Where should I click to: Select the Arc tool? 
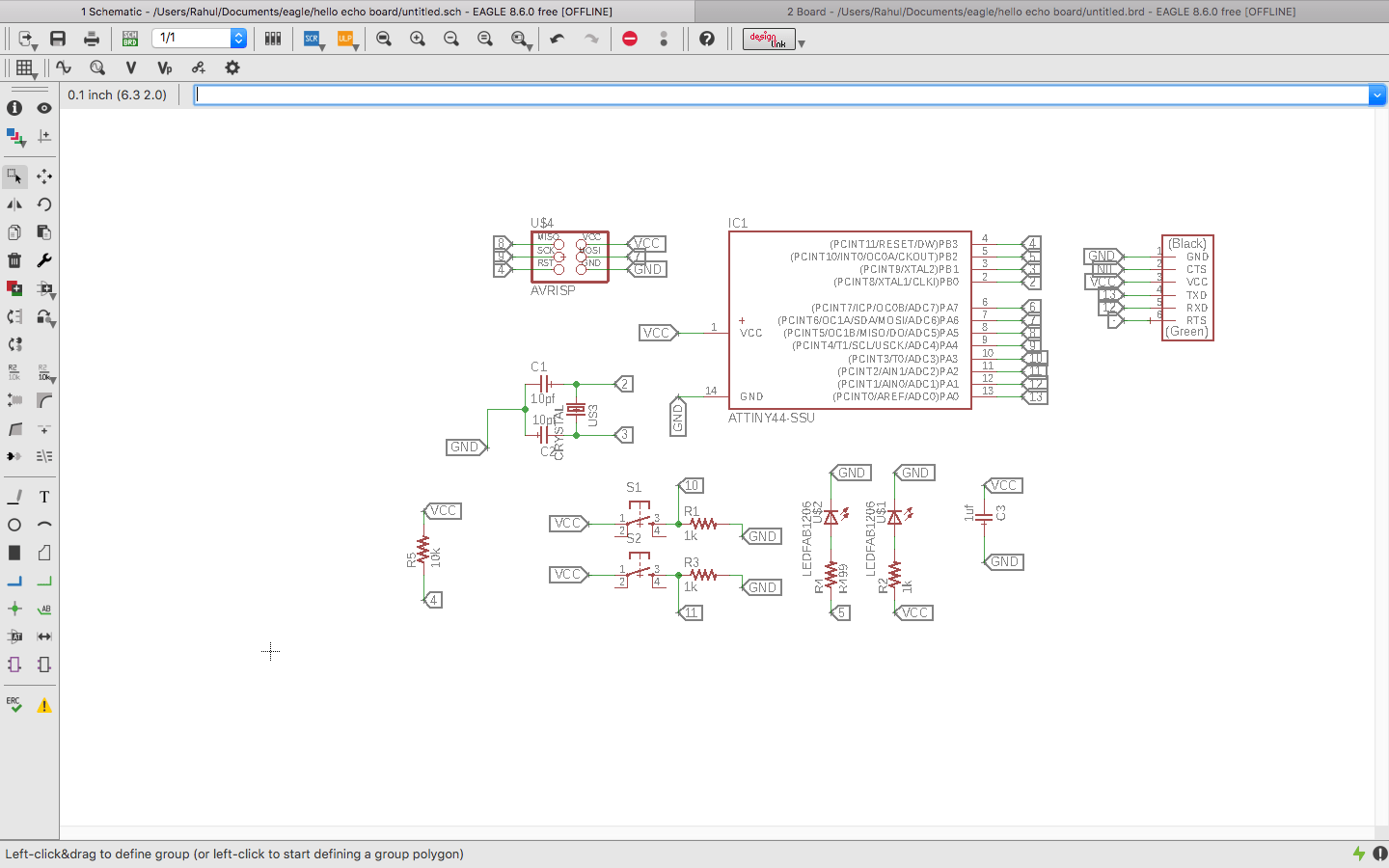(x=44, y=525)
